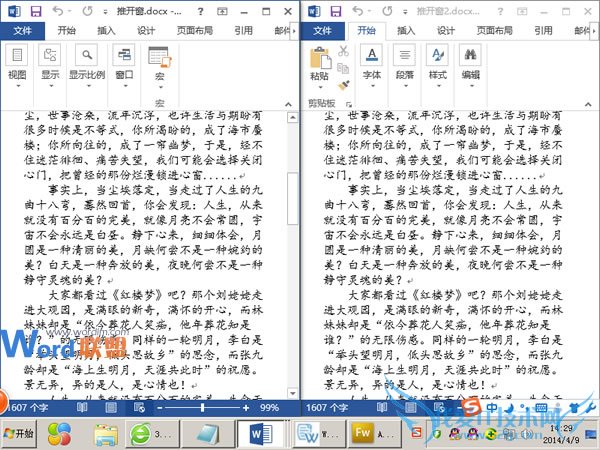This screenshot has height=450, width=600.
Task: Open the Word taskbar button
Action: 261,434
